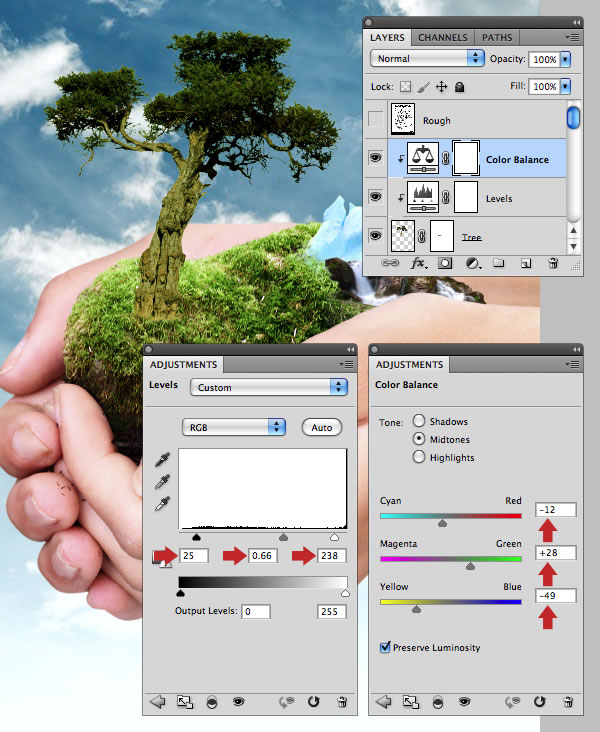Click back arrow in Color Balance panel
The height and width of the screenshot is (732, 600).
383,701
